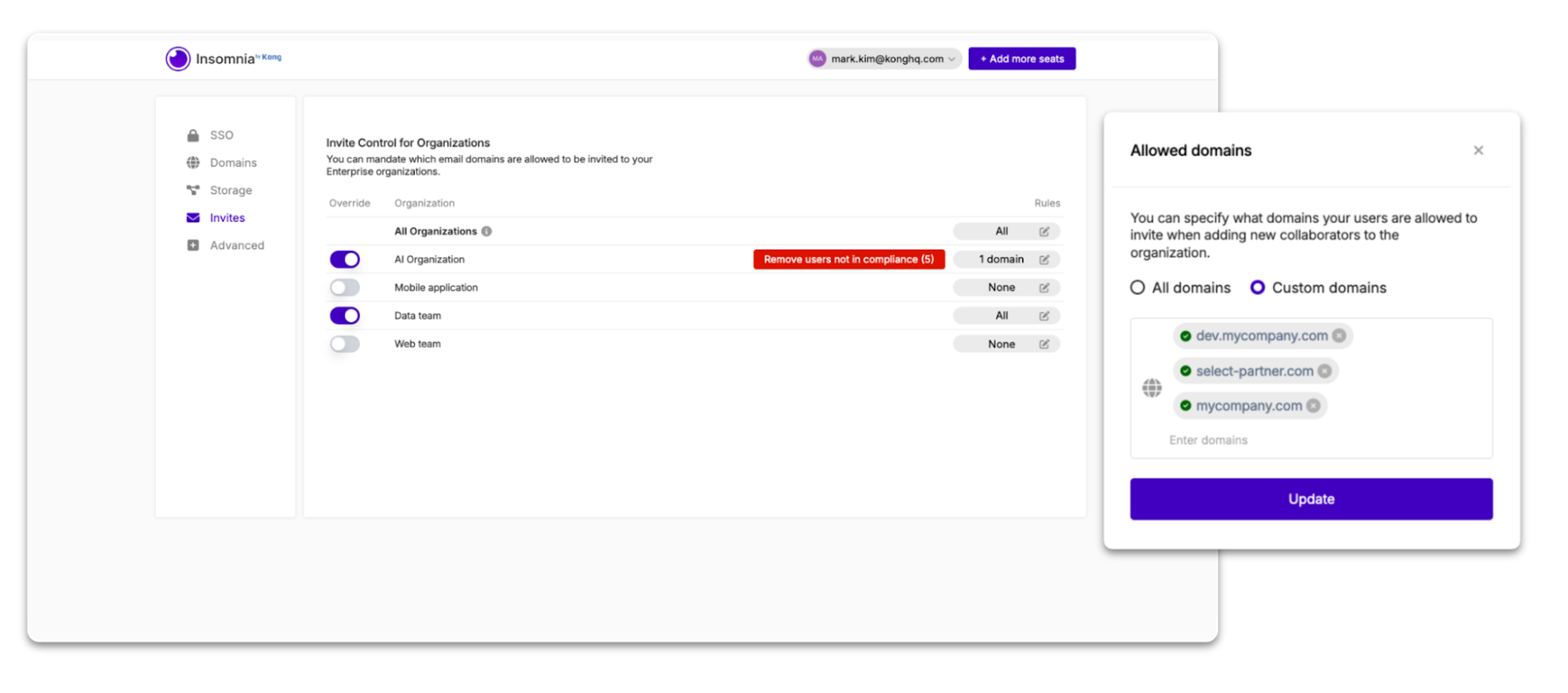Select the All domains radio option
The image size is (1568, 693).
tap(1137, 288)
